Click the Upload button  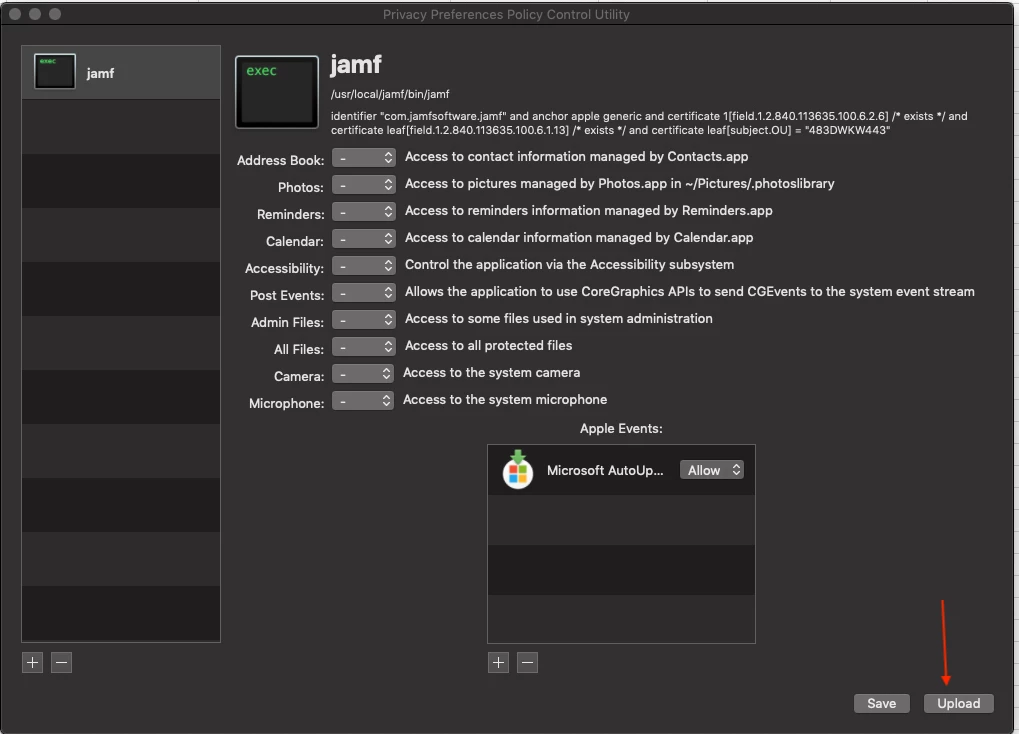[x=959, y=703]
